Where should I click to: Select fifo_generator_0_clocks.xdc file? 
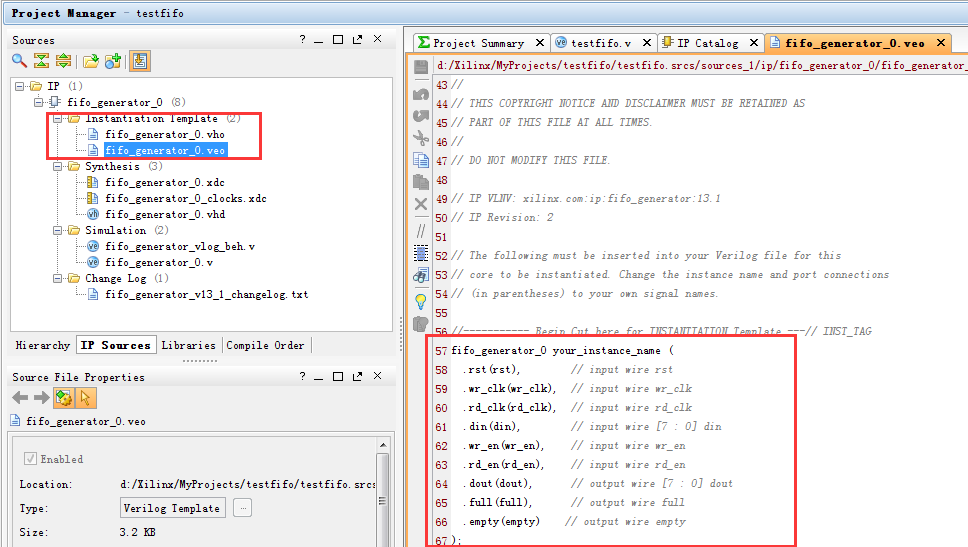coord(185,198)
